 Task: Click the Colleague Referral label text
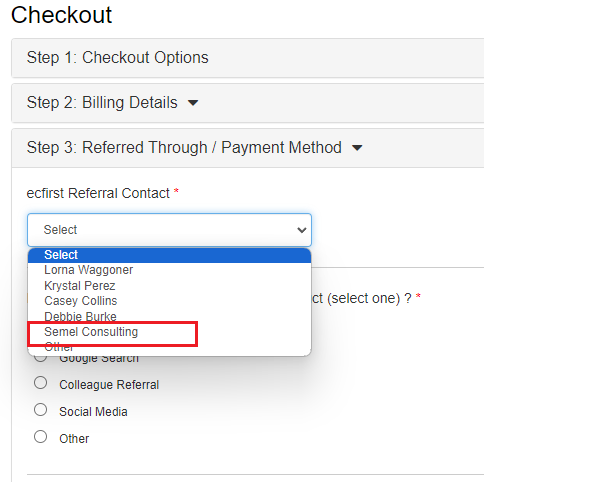pyautogui.click(x=109, y=385)
